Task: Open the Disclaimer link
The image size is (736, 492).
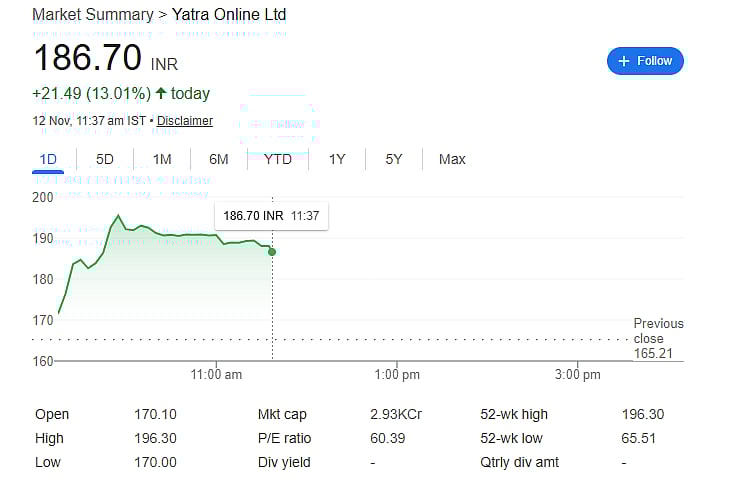Action: click(185, 121)
